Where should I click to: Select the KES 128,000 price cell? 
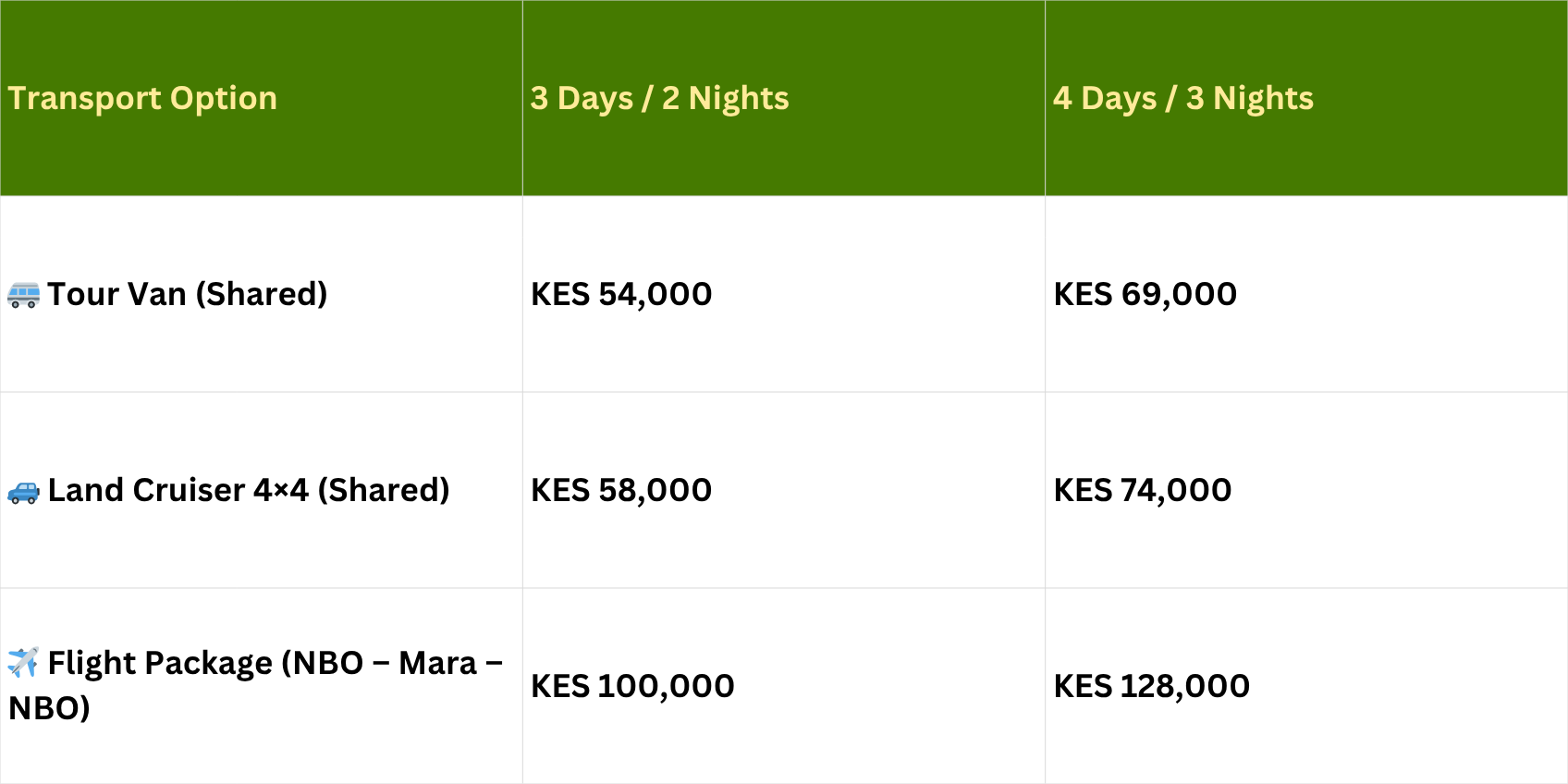[1152, 686]
